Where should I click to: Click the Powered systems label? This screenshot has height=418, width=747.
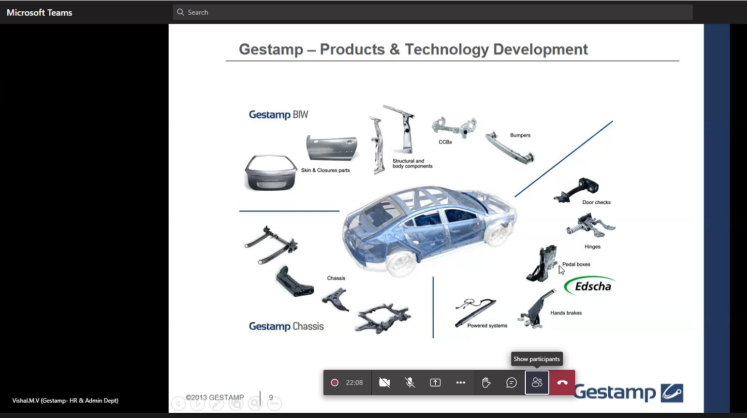(487, 326)
